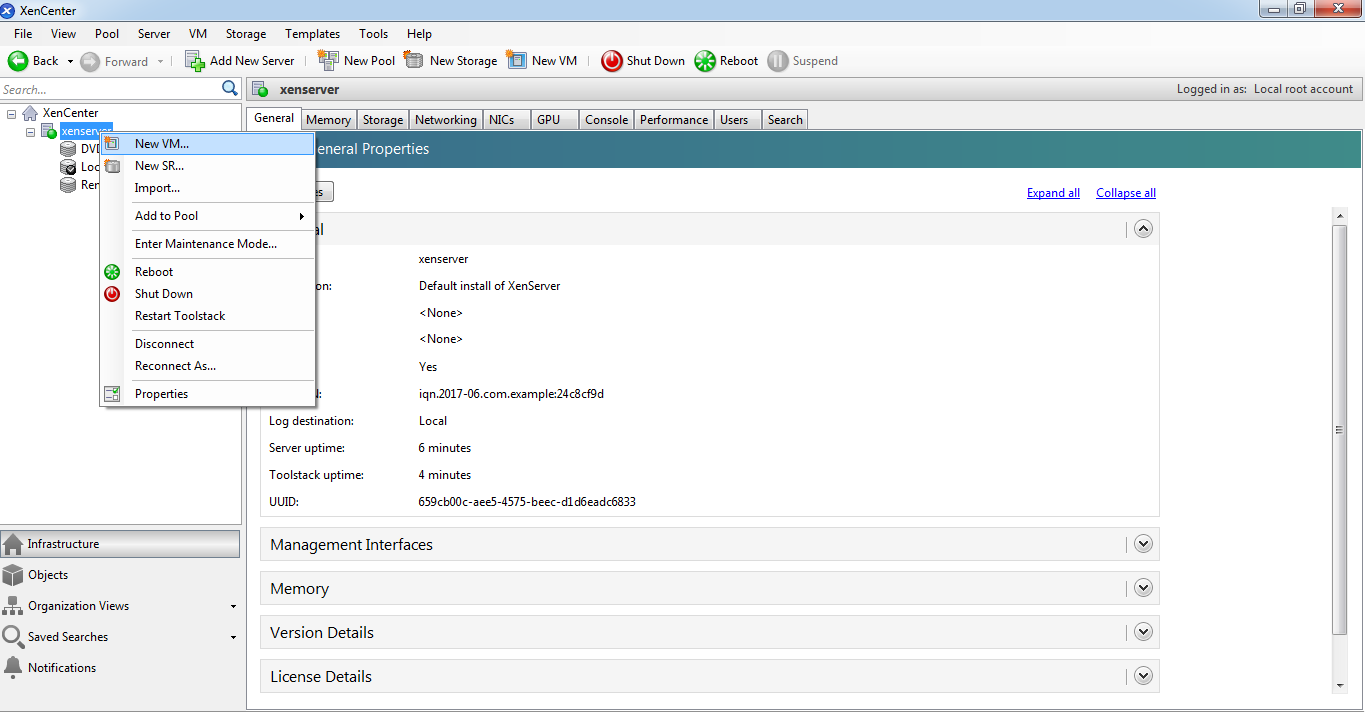Click the Infrastructure house icon in navigation pane

point(13,544)
